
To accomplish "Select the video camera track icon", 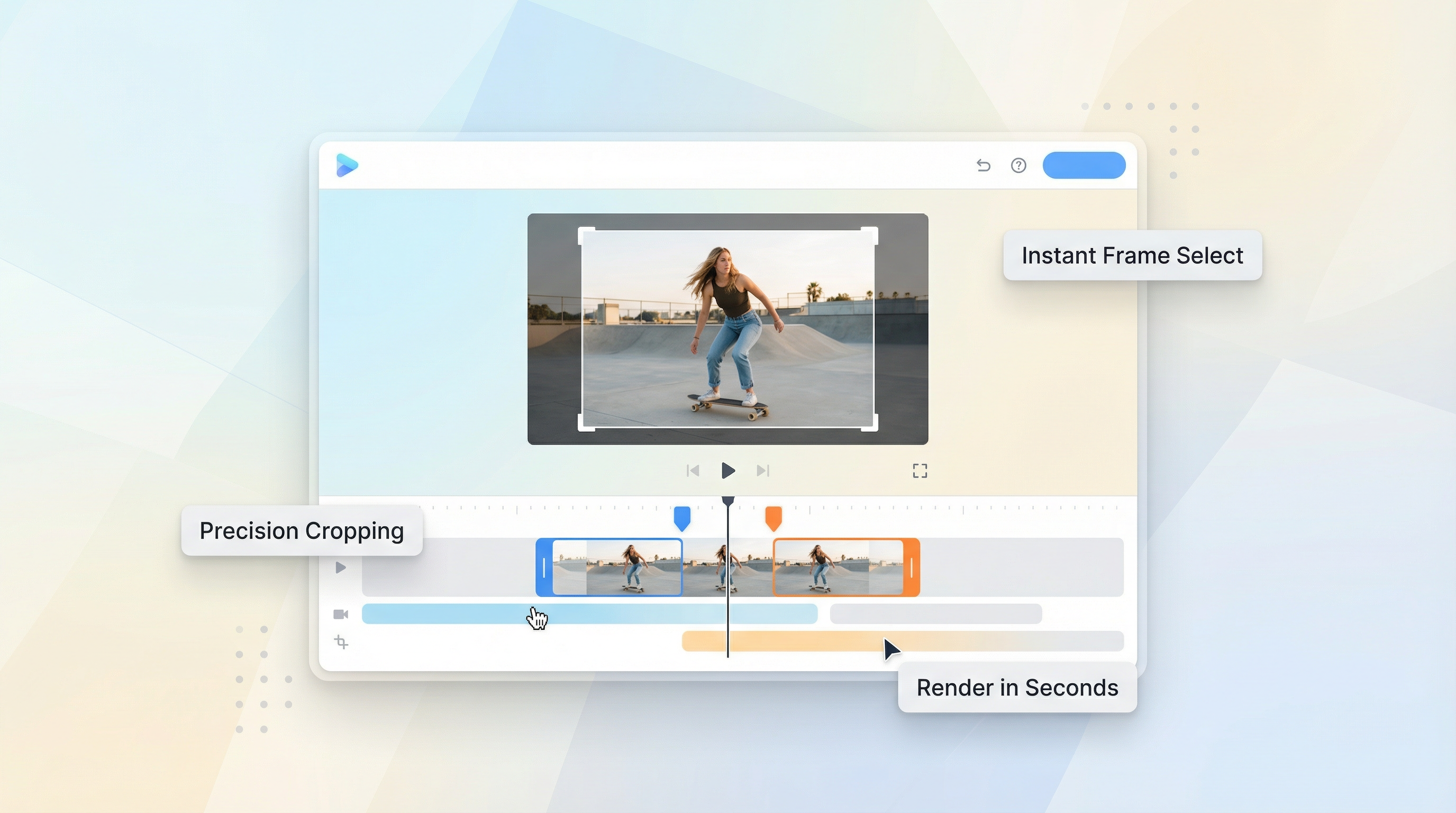I will click(340, 614).
